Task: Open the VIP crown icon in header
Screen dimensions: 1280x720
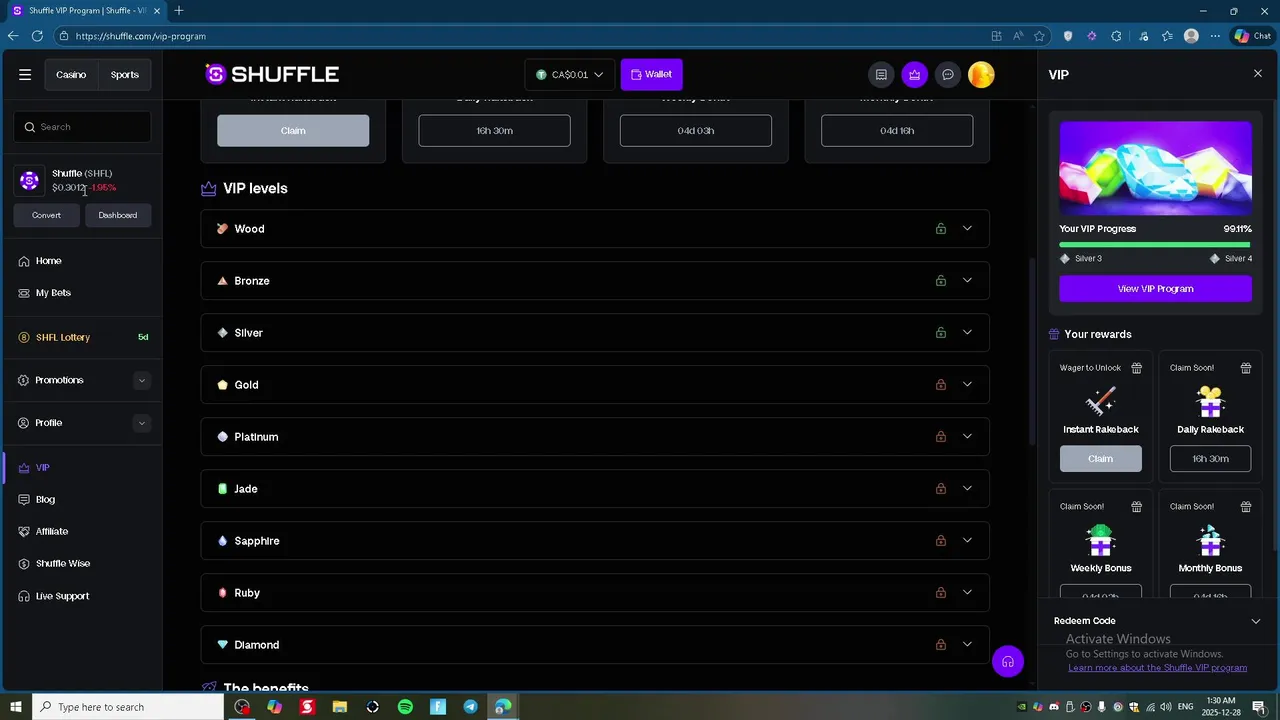Action: pyautogui.click(x=914, y=75)
